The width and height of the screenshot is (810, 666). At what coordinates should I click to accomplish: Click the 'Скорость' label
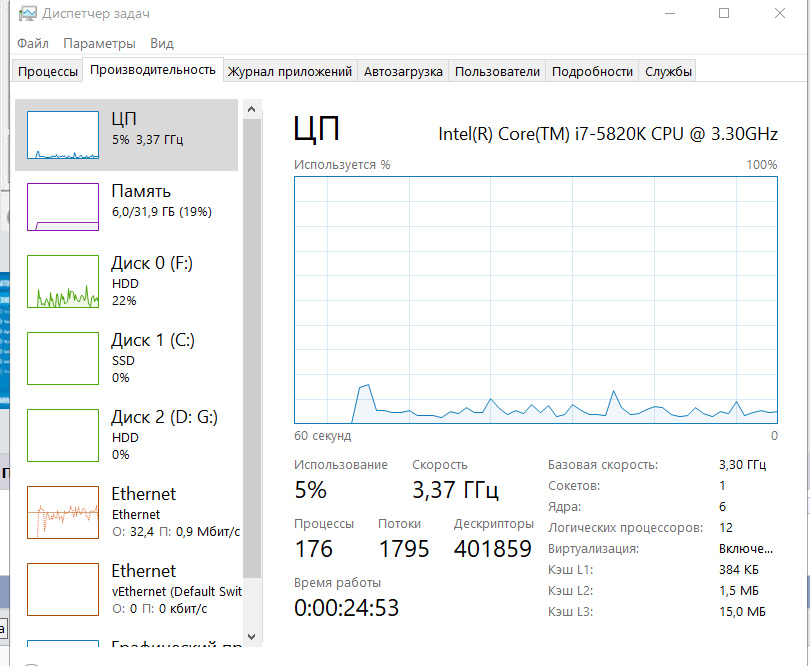(440, 465)
